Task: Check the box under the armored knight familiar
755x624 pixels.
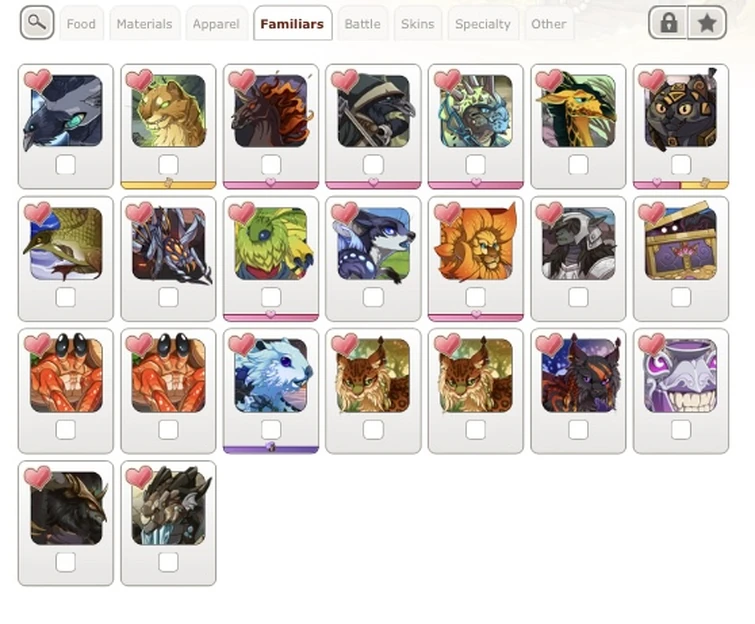Action: (578, 297)
